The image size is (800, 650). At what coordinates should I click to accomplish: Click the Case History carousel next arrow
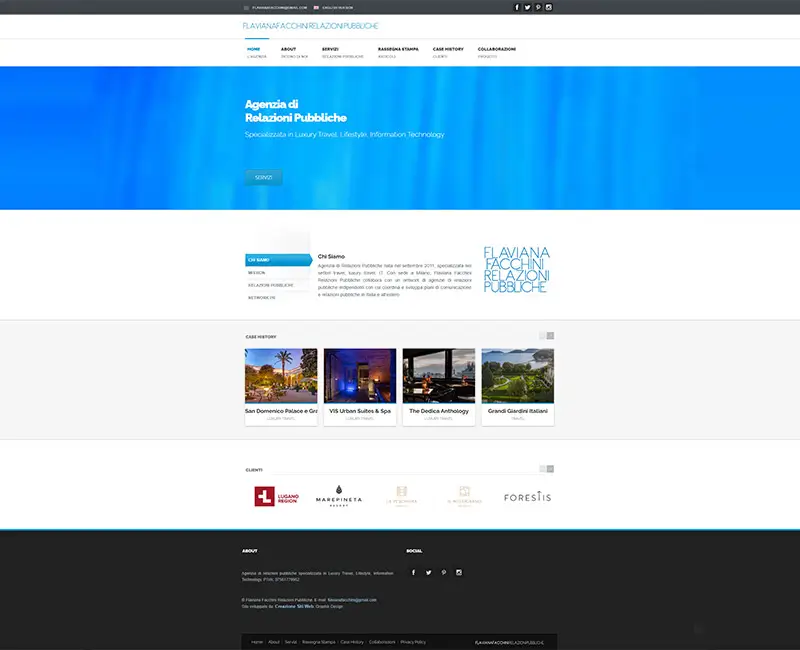coord(551,335)
